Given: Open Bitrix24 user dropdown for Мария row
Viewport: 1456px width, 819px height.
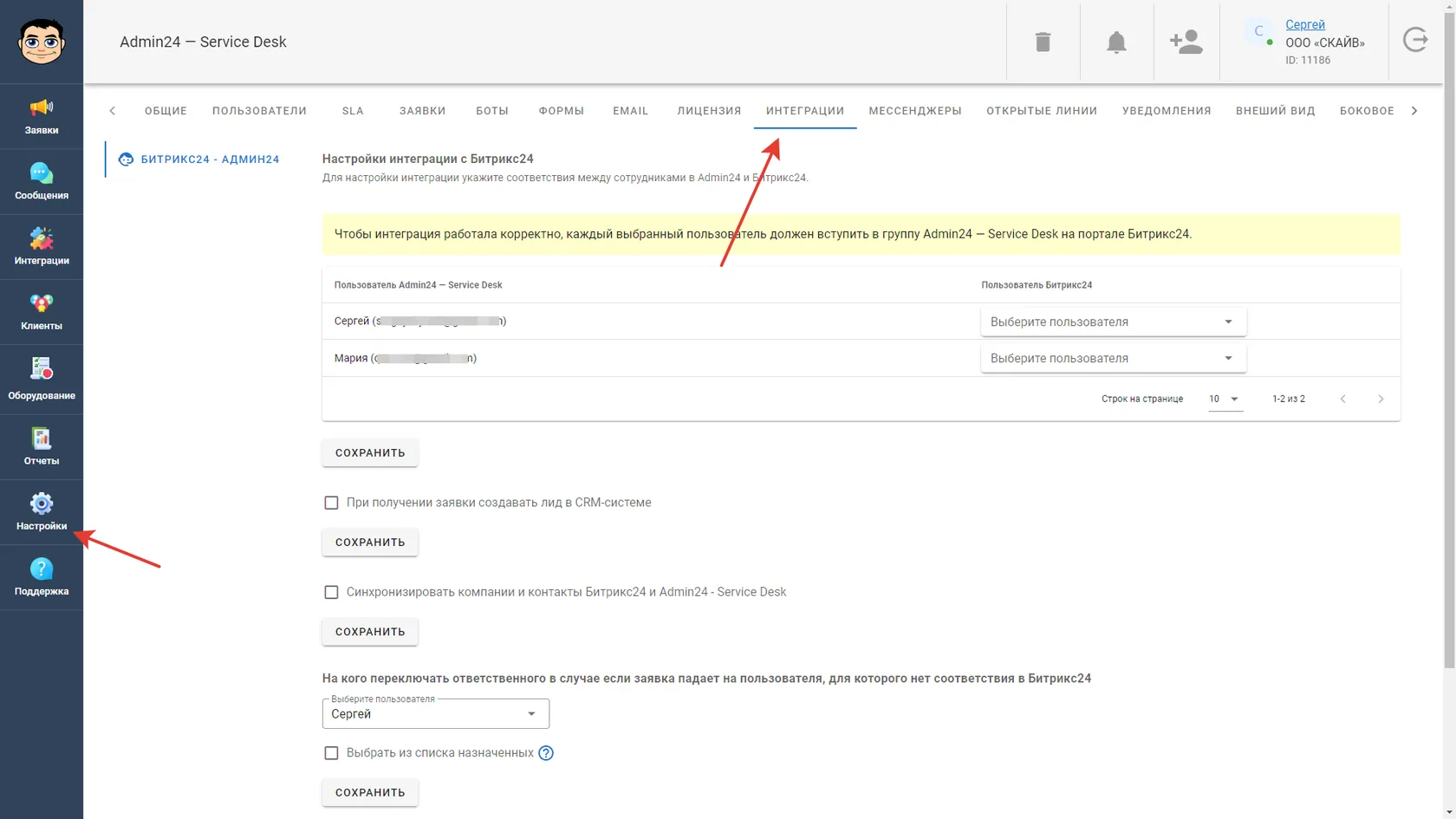Looking at the screenshot, I should [x=1113, y=358].
